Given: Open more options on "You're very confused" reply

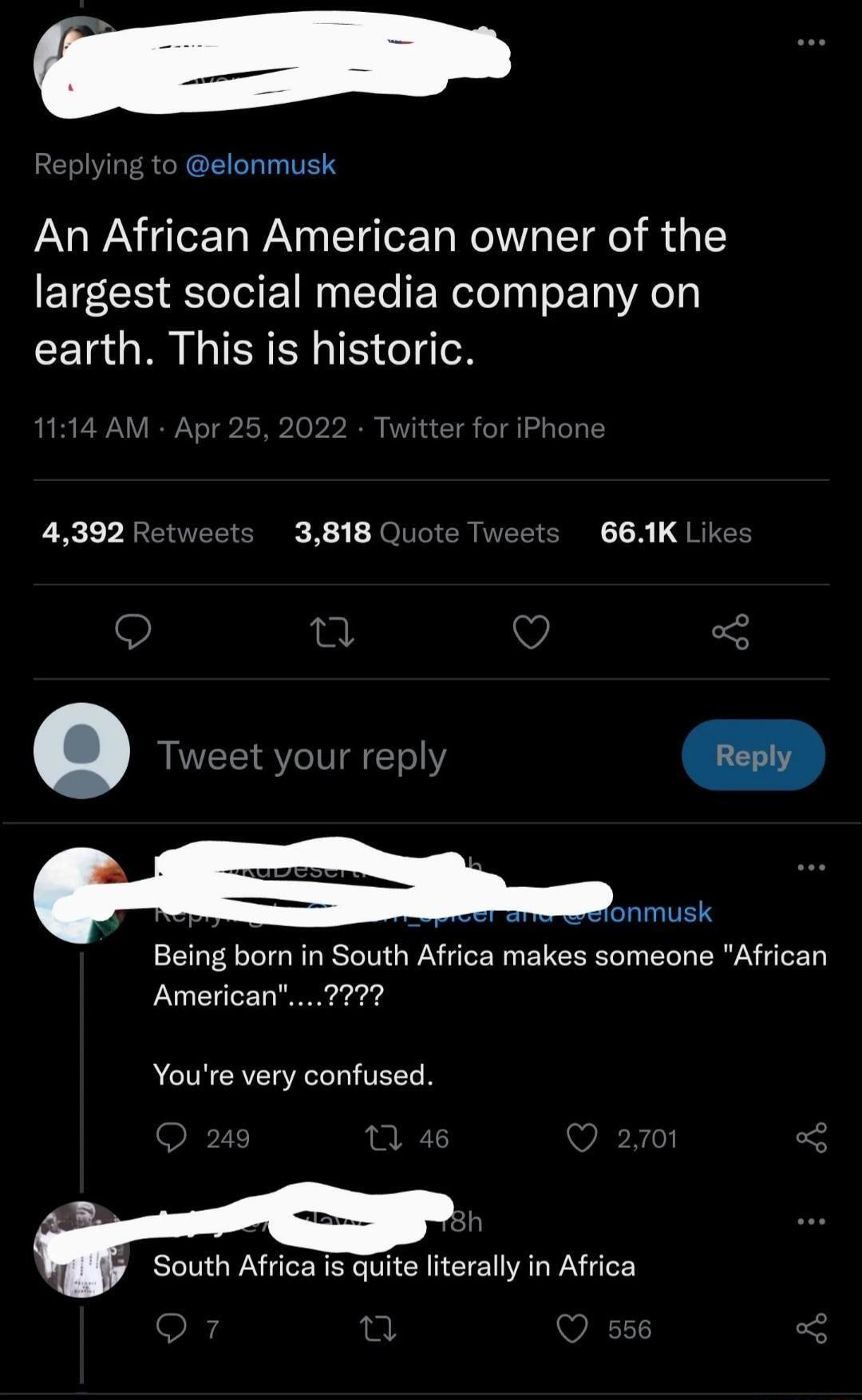Looking at the screenshot, I should (811, 867).
